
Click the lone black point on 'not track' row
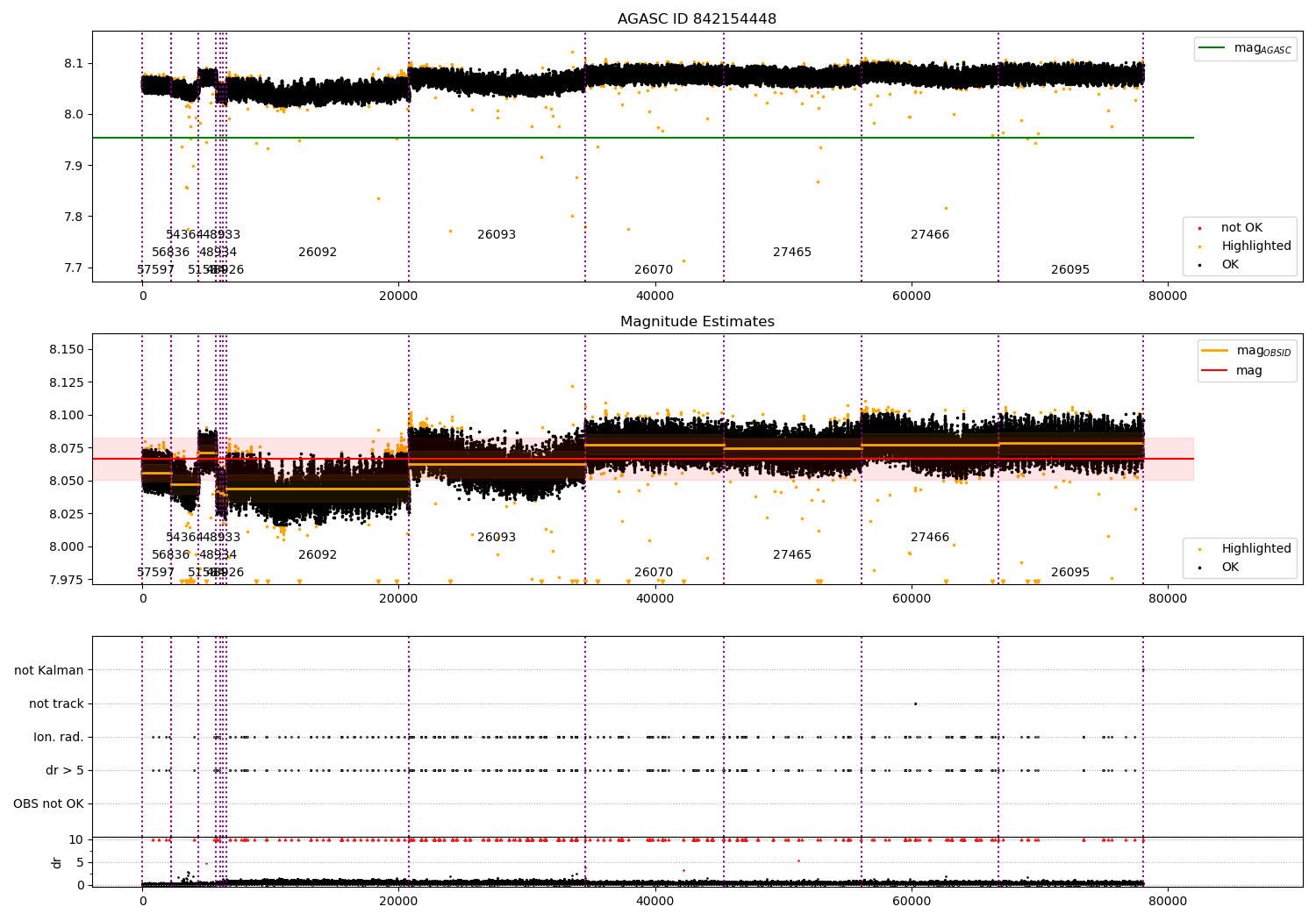coord(915,703)
